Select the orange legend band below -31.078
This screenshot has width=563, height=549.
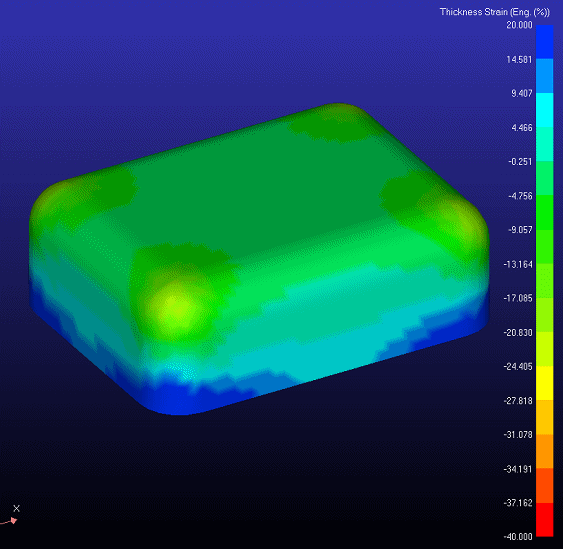pyautogui.click(x=544, y=451)
